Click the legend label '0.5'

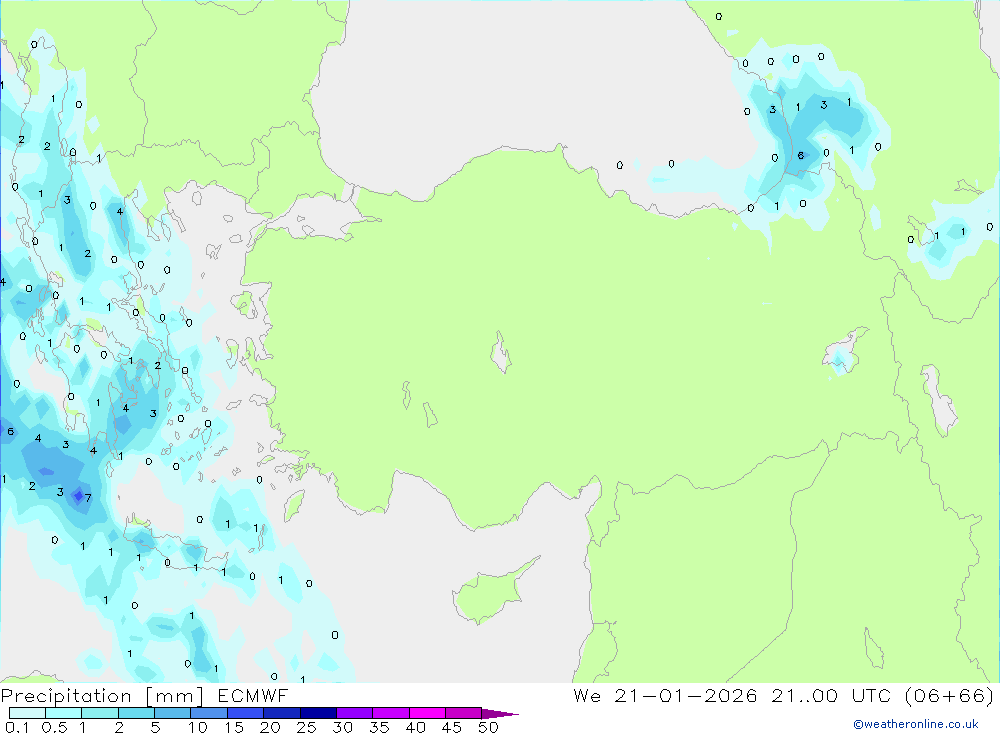pos(54,727)
